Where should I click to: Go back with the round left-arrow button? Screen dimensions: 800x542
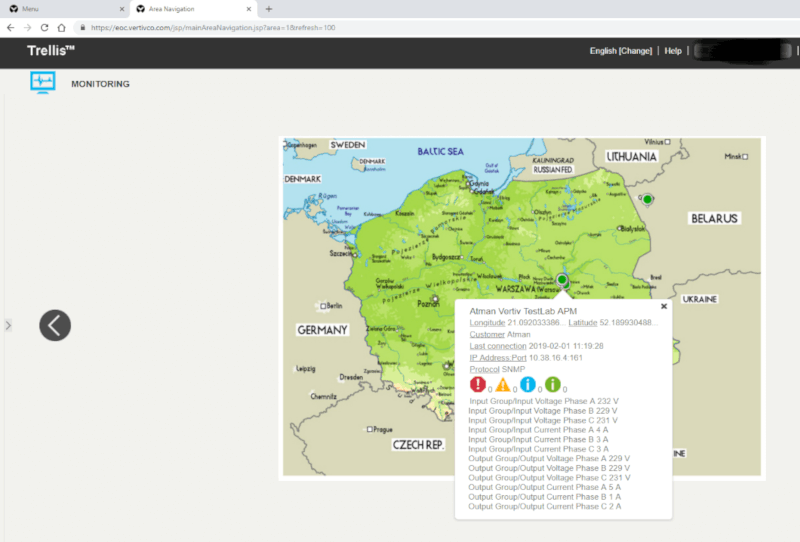click(x=55, y=325)
